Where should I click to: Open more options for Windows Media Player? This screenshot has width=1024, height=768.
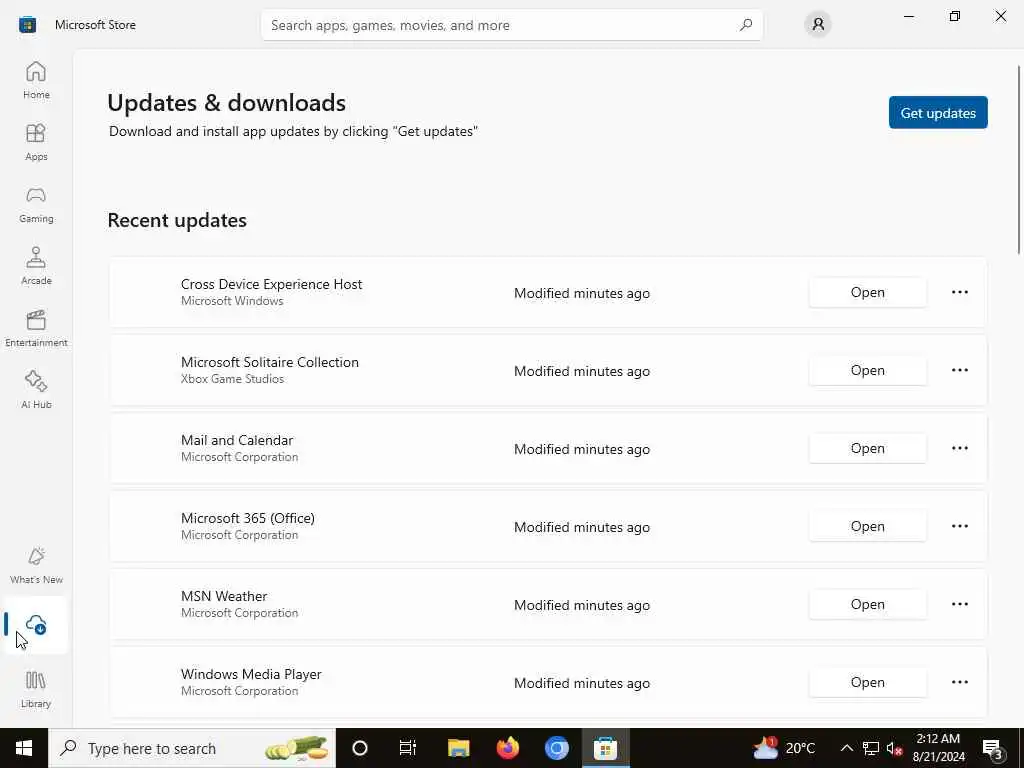(x=959, y=682)
